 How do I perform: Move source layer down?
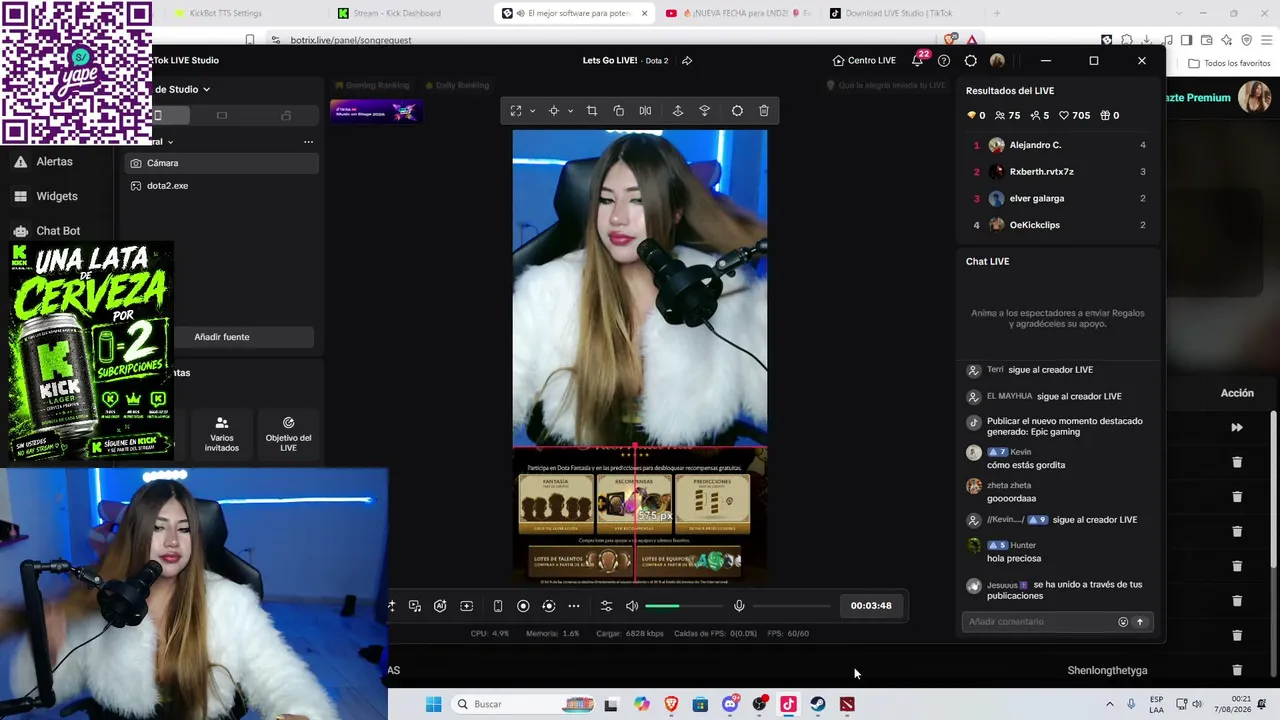tap(704, 111)
